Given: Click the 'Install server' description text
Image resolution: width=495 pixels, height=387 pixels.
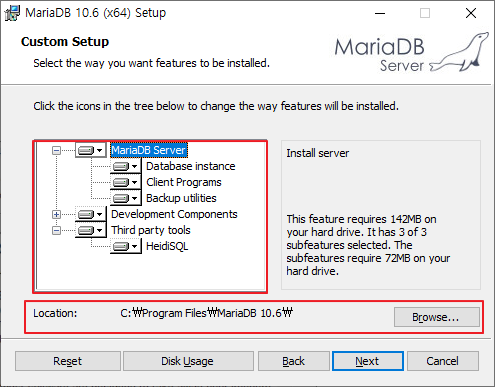Looking at the screenshot, I should [x=318, y=153].
